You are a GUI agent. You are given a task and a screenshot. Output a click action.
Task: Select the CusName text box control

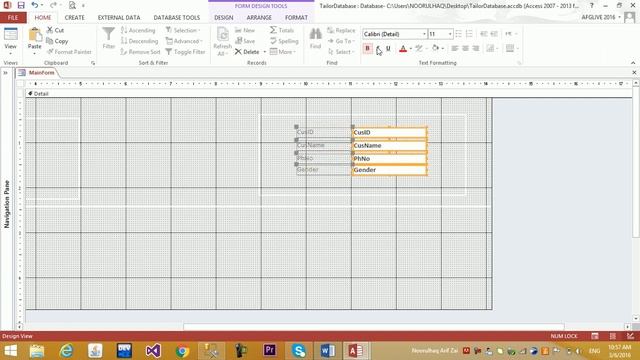389,145
